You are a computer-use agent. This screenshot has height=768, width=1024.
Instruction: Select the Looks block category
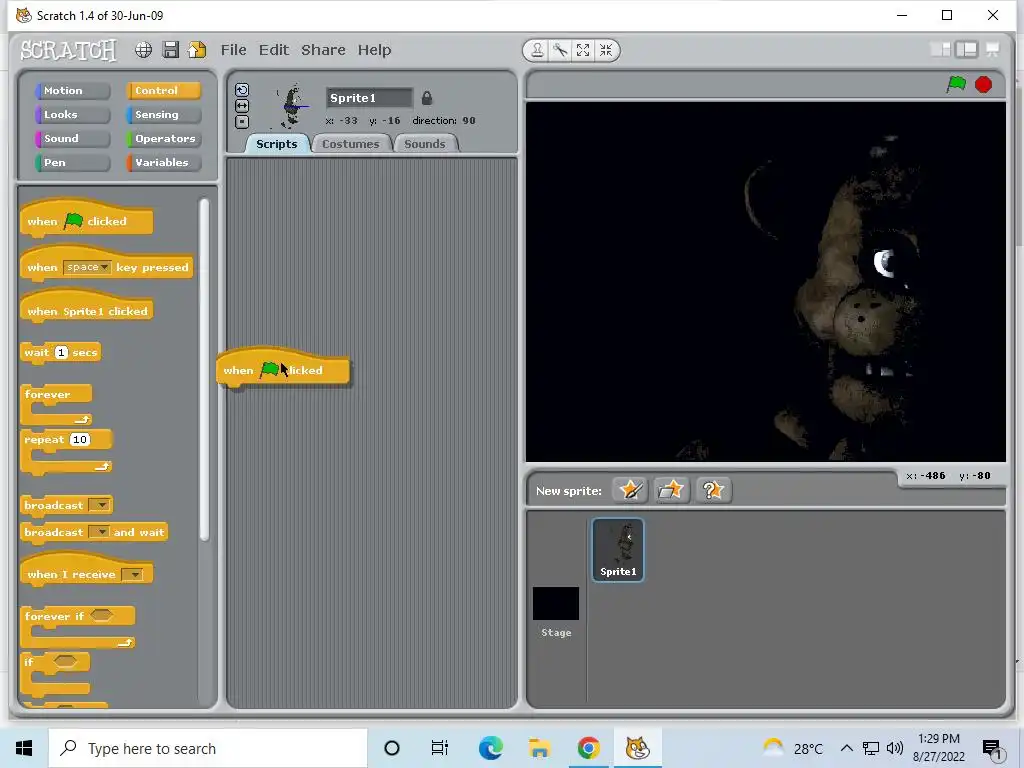pos(72,115)
